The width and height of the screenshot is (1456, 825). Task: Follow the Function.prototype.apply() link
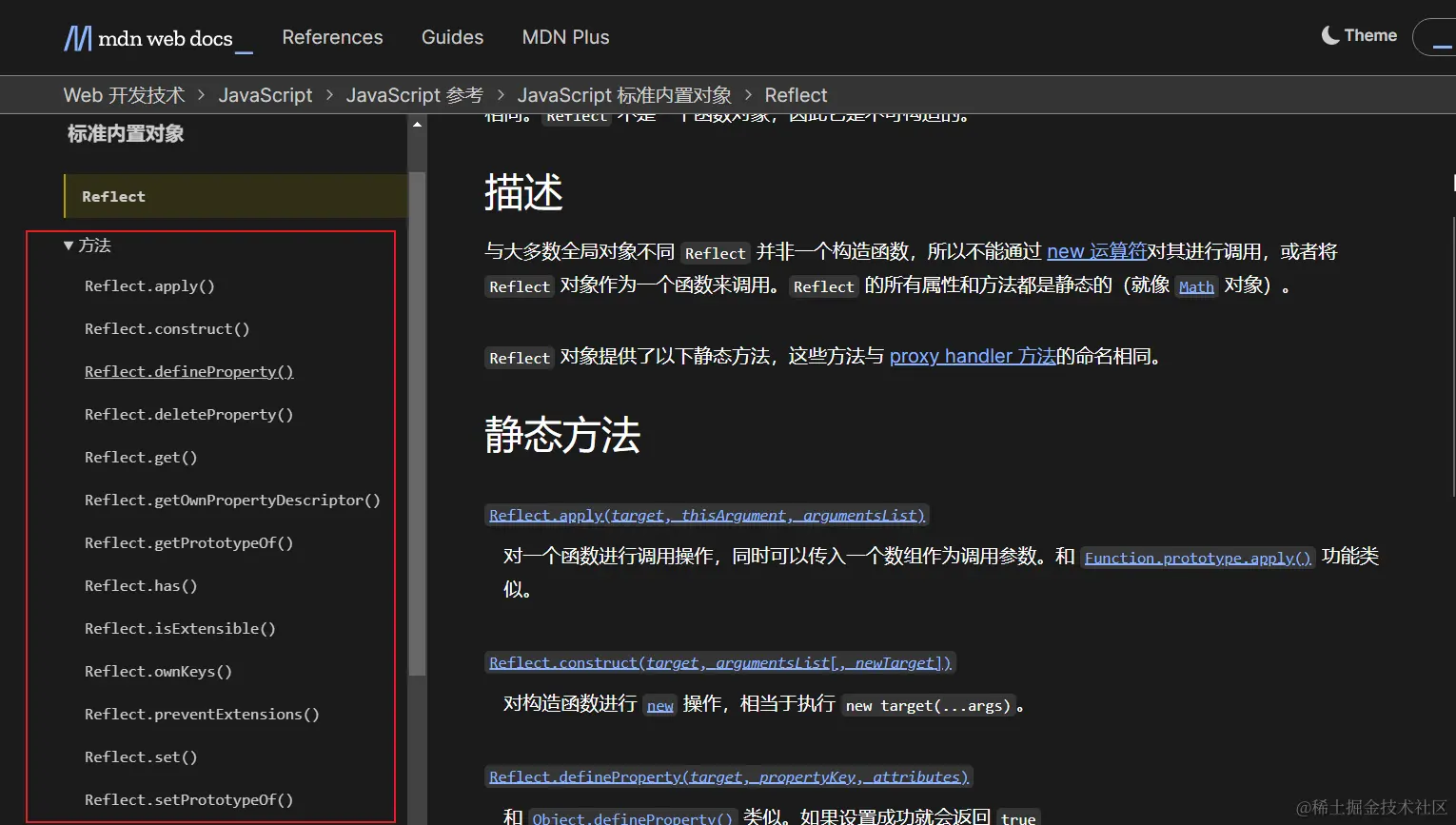click(1197, 558)
